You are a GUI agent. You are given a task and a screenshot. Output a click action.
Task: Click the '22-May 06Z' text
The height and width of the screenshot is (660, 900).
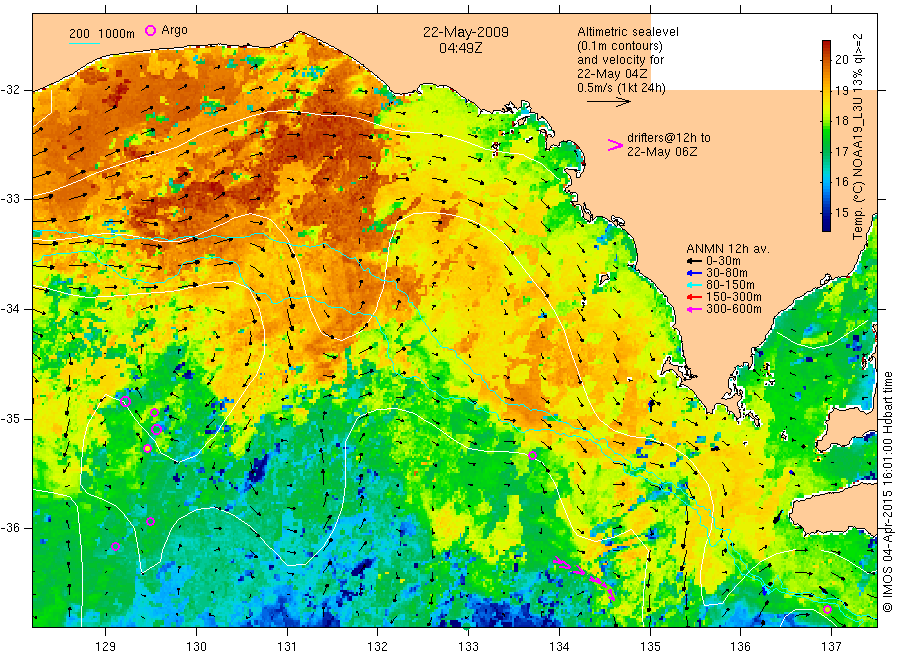(x=662, y=152)
